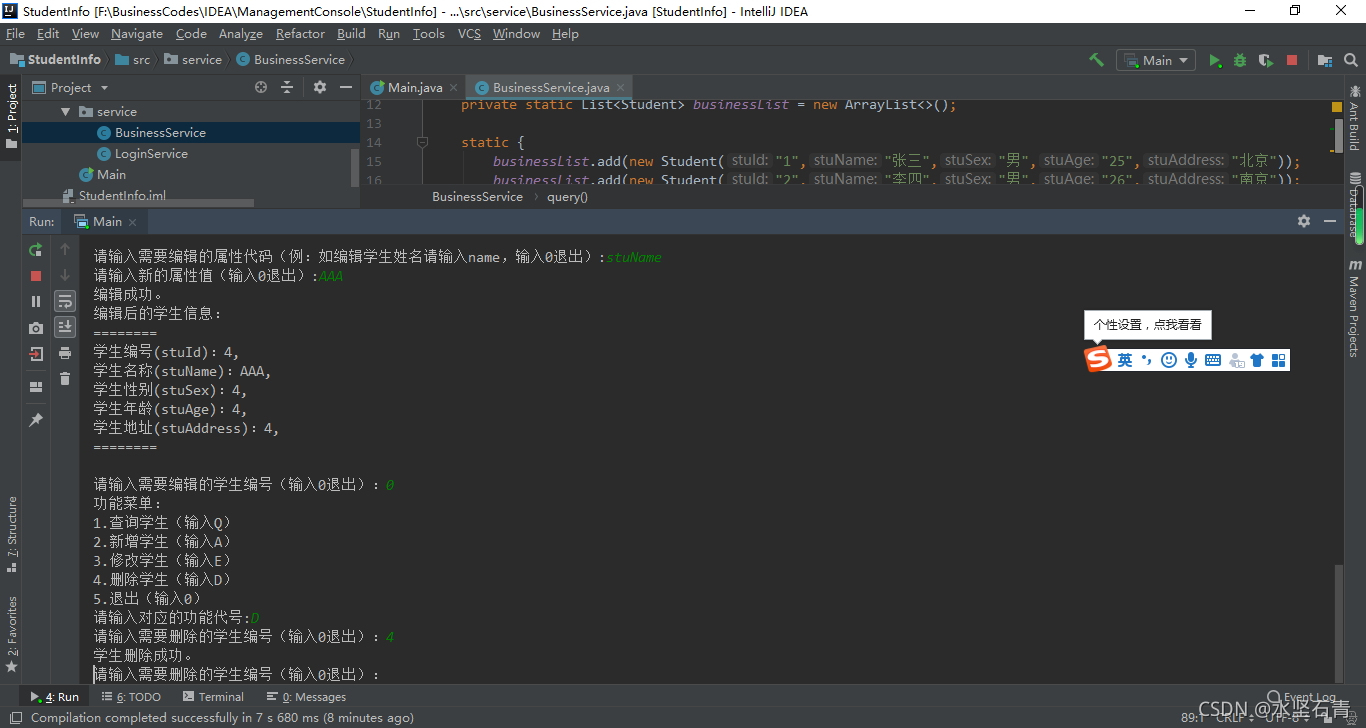The image size is (1366, 728).
Task: Toggle soft-wrap in console
Action: 65,301
